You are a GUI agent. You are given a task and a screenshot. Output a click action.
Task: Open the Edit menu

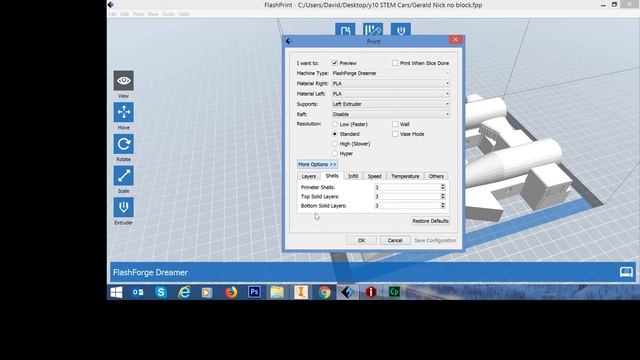[x=124, y=14]
